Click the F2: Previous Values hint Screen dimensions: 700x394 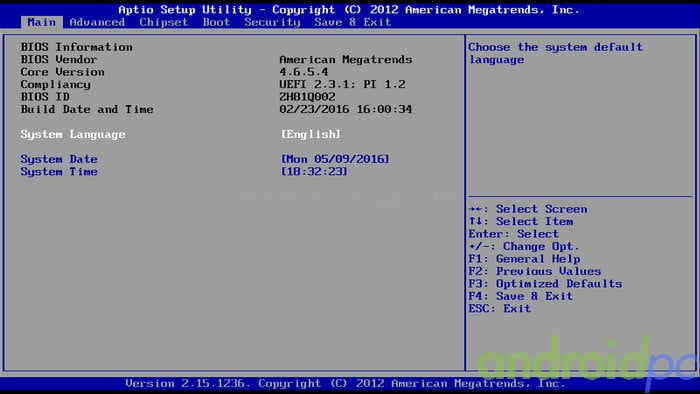[534, 272]
